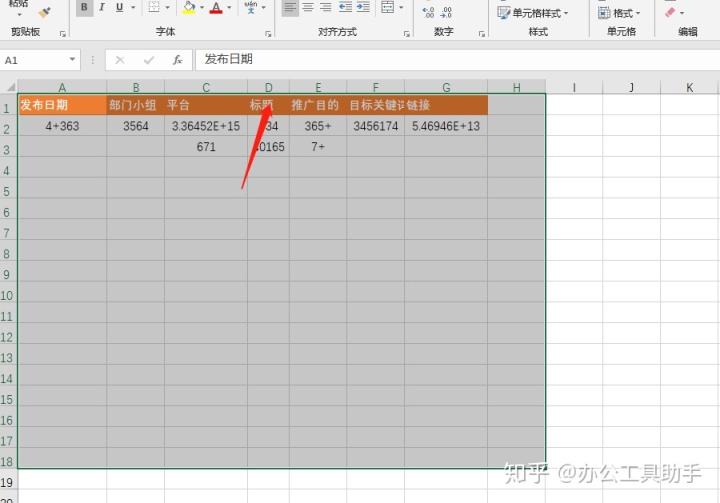Screen dimensions: 720x503
Task: Select the 推广目的 header cell
Action: pyautogui.click(x=318, y=105)
